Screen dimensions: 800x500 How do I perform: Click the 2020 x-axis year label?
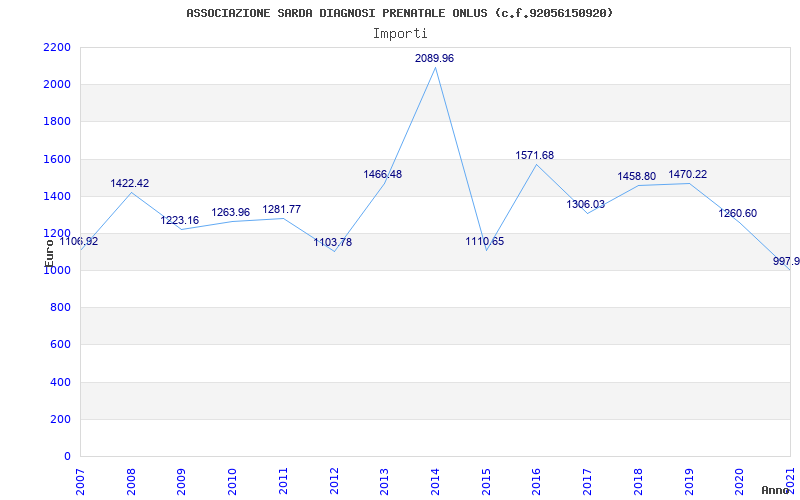click(x=740, y=482)
